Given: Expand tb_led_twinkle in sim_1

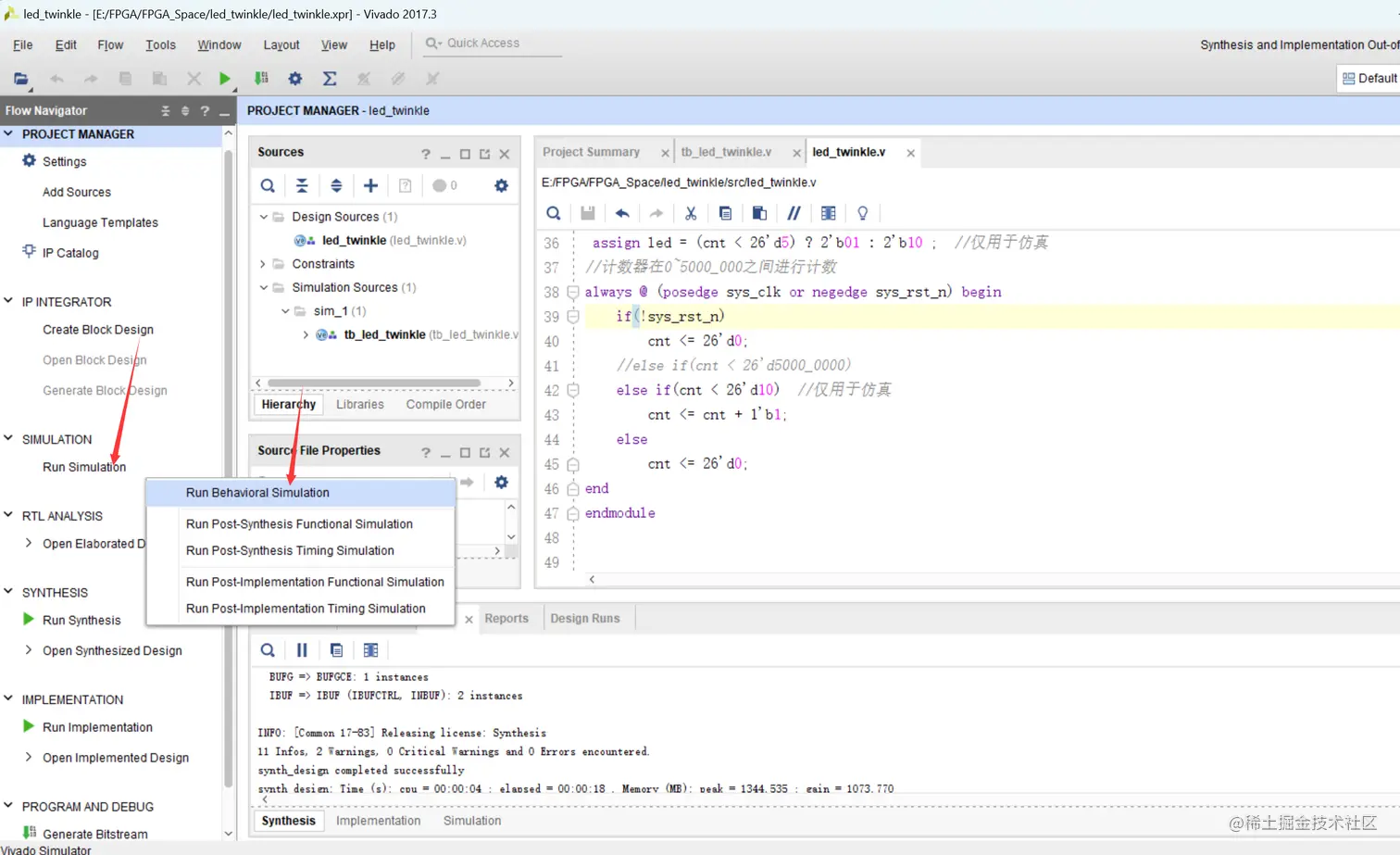Looking at the screenshot, I should click(306, 334).
